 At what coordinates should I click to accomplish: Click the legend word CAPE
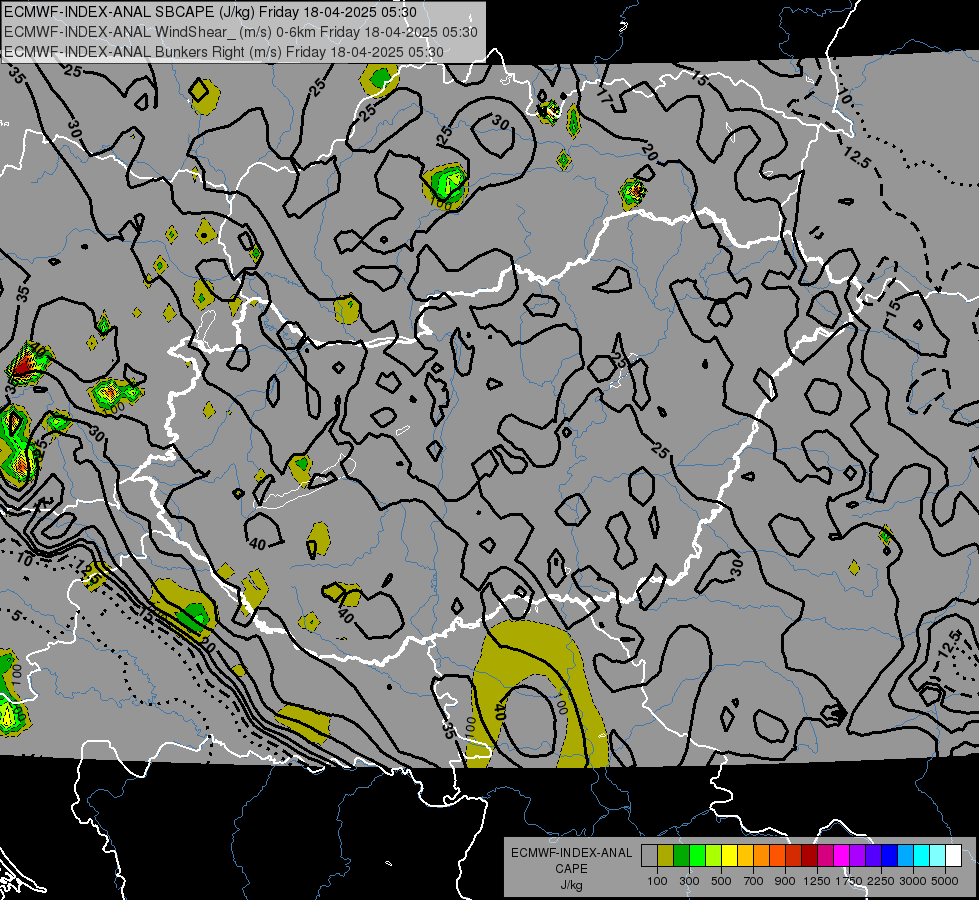571,869
